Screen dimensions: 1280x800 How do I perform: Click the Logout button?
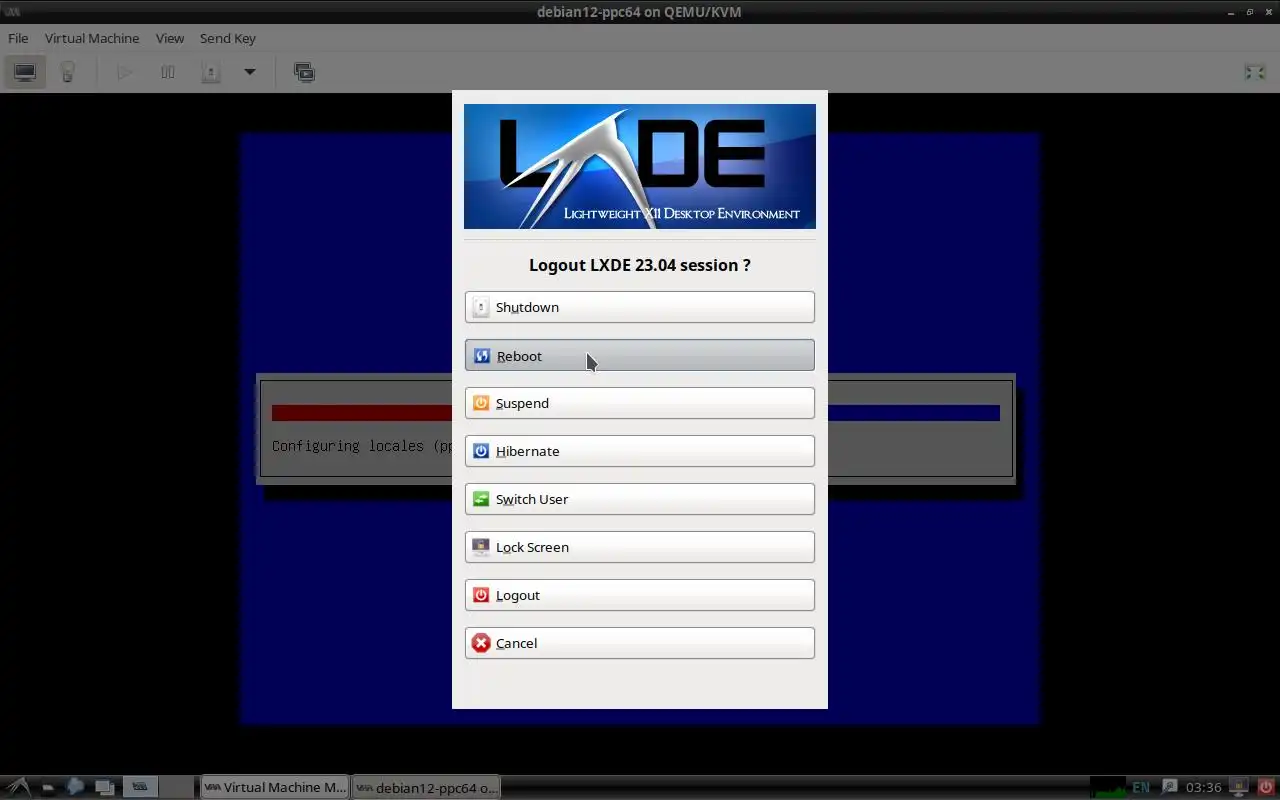640,595
